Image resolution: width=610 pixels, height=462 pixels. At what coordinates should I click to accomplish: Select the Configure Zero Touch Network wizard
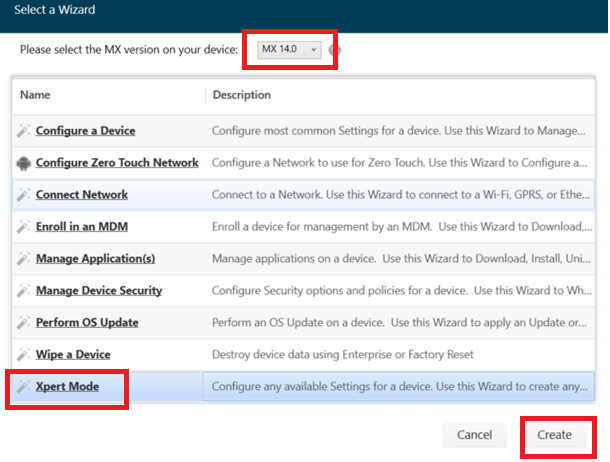pyautogui.click(x=117, y=163)
